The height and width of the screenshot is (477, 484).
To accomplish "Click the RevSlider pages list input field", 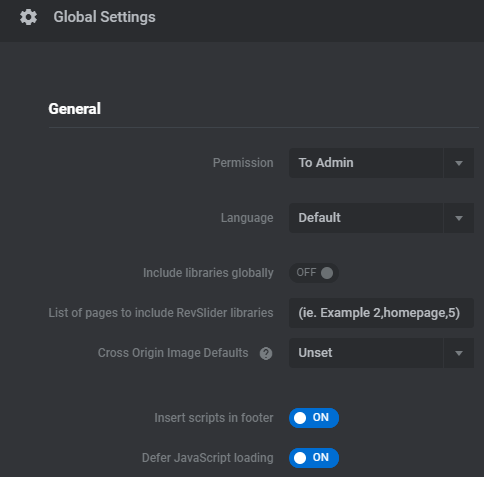I will point(381,313).
